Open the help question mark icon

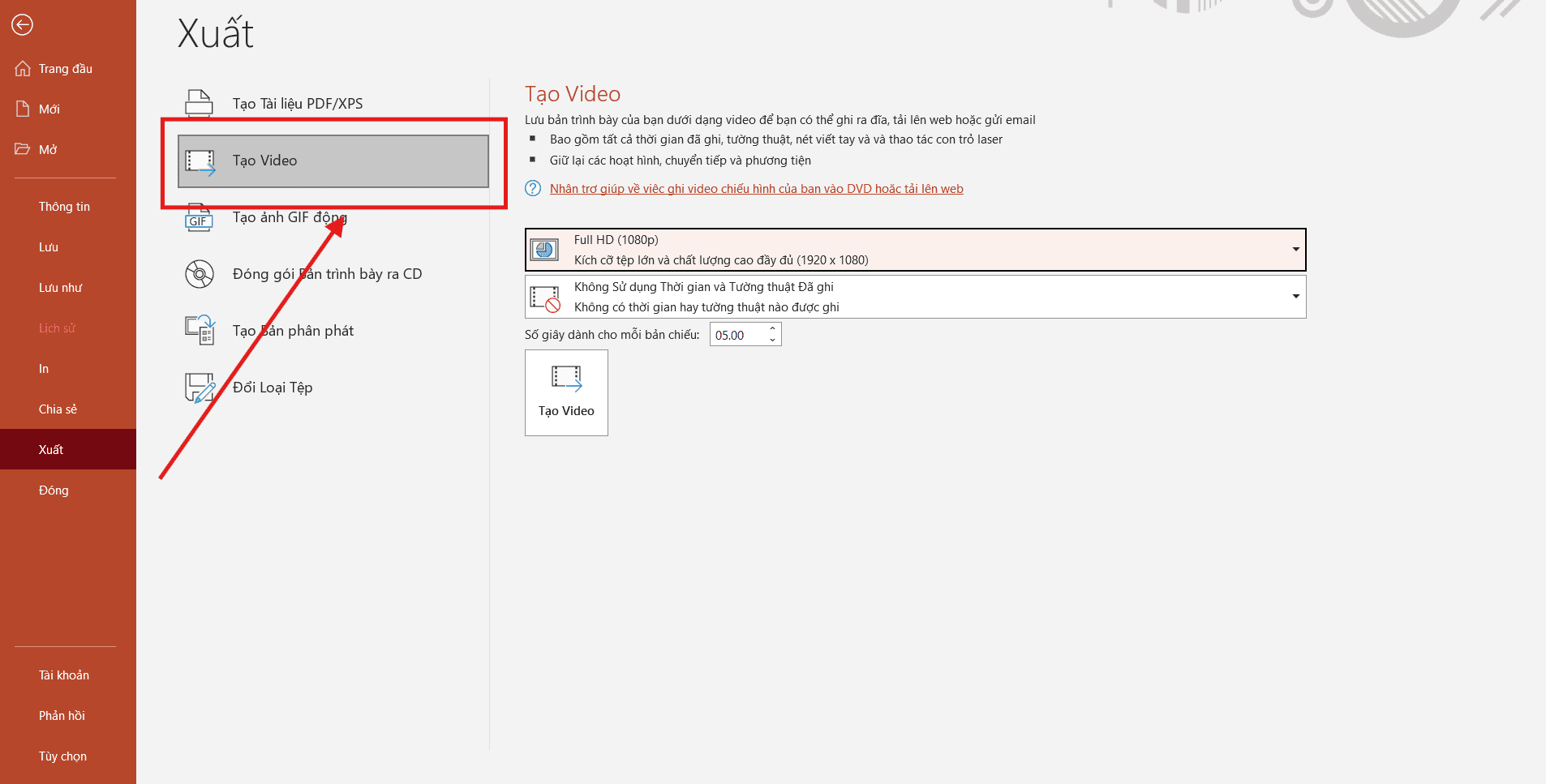pos(533,189)
